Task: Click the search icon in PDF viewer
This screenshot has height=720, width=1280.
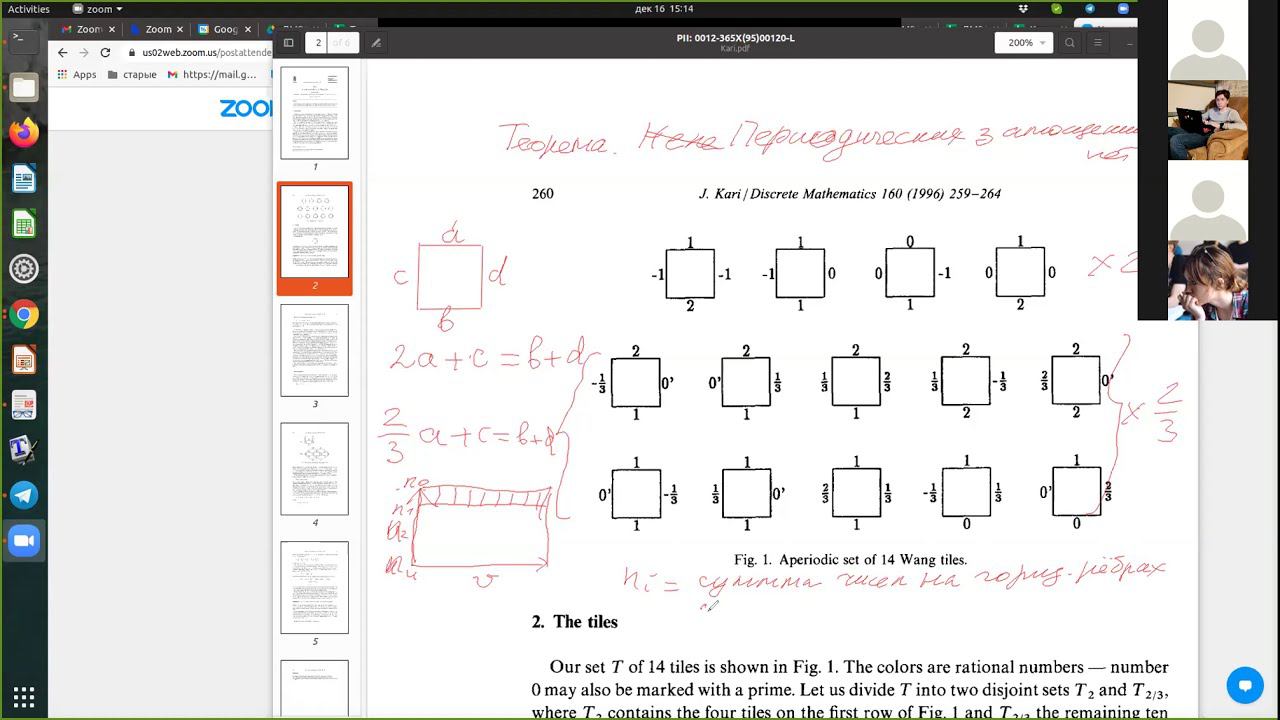Action: [1070, 43]
